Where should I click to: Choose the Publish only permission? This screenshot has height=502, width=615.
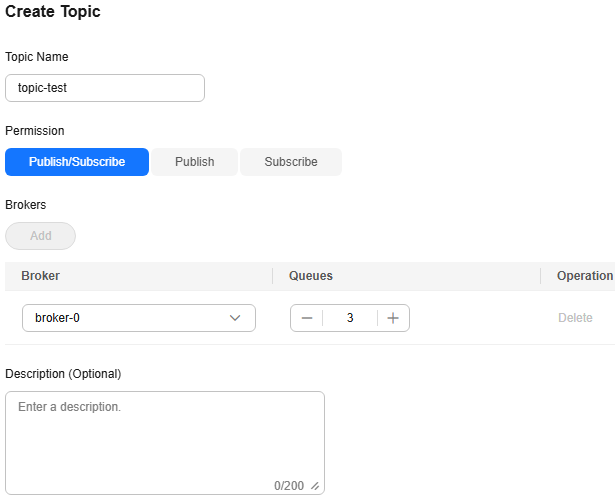tap(195, 162)
